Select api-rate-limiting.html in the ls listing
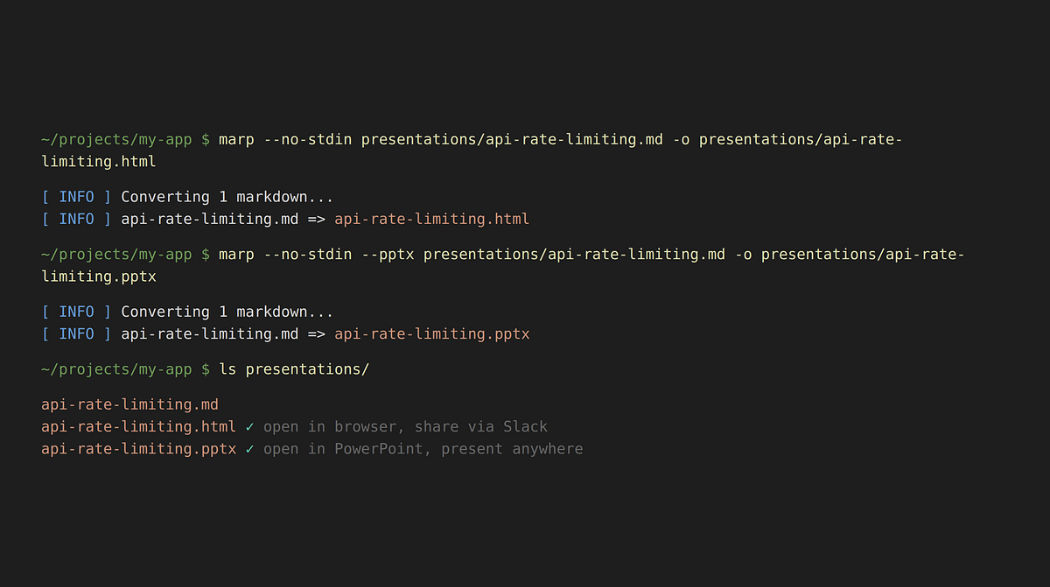Viewport: 1050px width, 587px height. point(138,427)
